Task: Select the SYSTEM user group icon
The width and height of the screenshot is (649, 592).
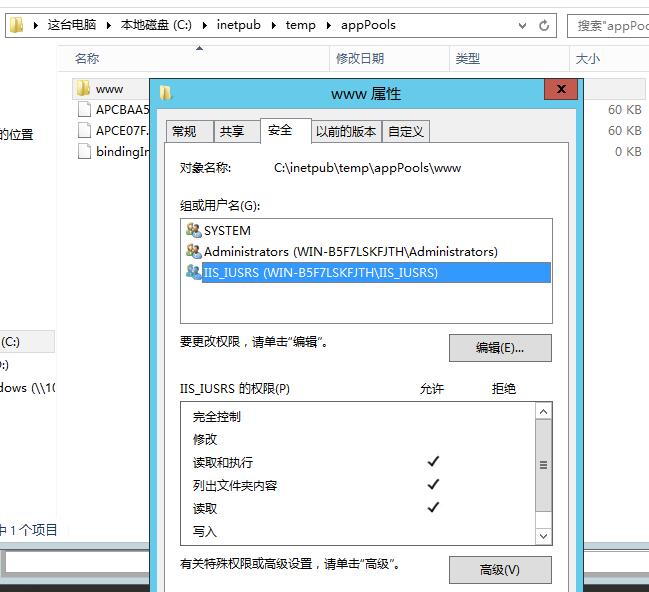Action: [193, 230]
